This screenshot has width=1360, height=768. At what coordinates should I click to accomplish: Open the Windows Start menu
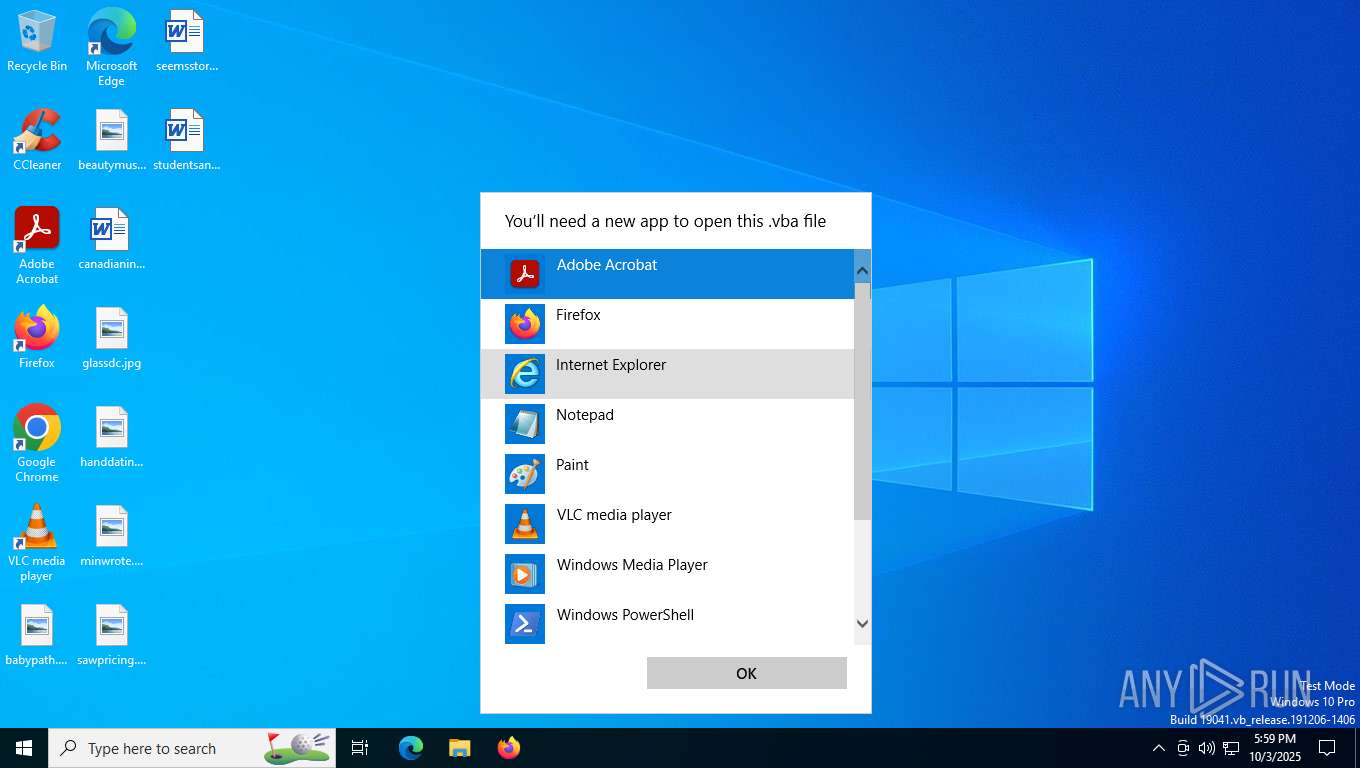[x=24, y=748]
